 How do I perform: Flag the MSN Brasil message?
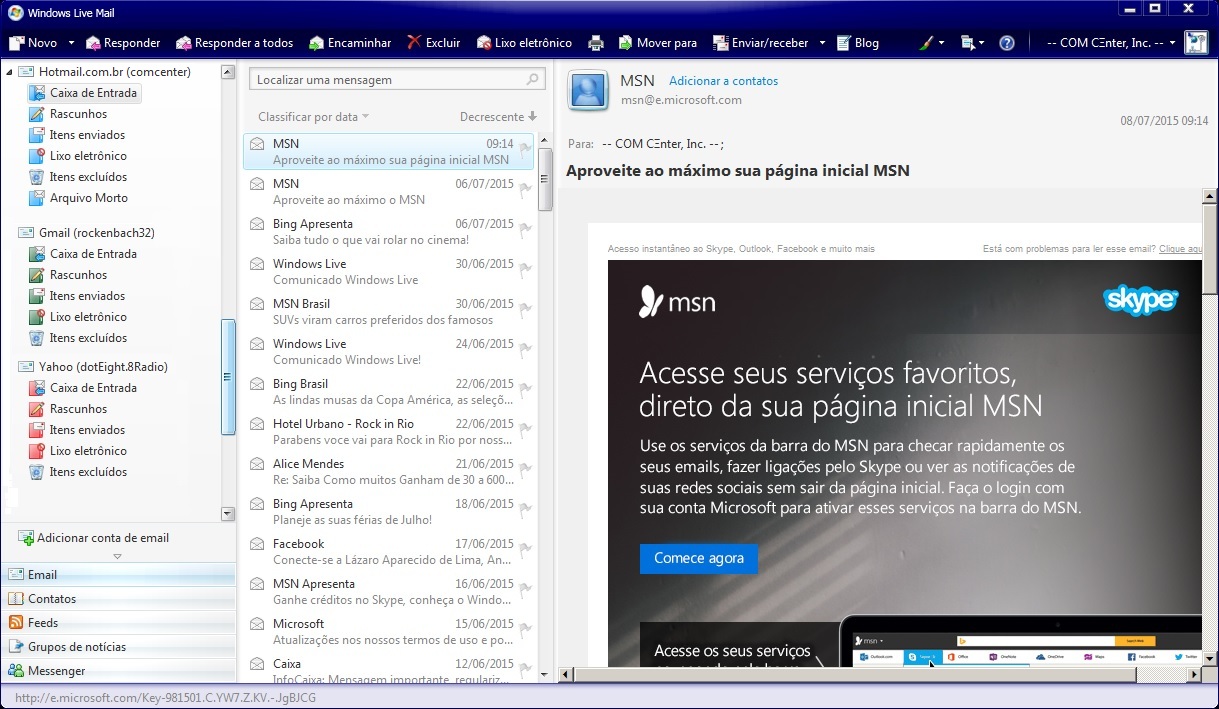click(x=526, y=309)
